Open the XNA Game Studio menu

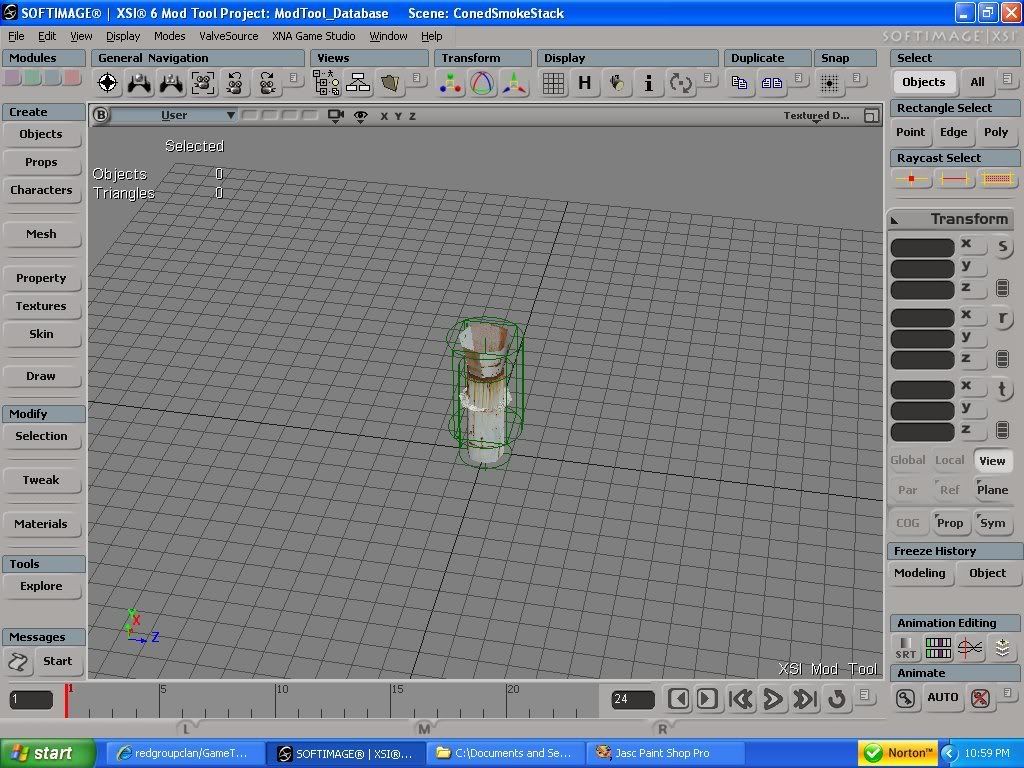point(313,36)
